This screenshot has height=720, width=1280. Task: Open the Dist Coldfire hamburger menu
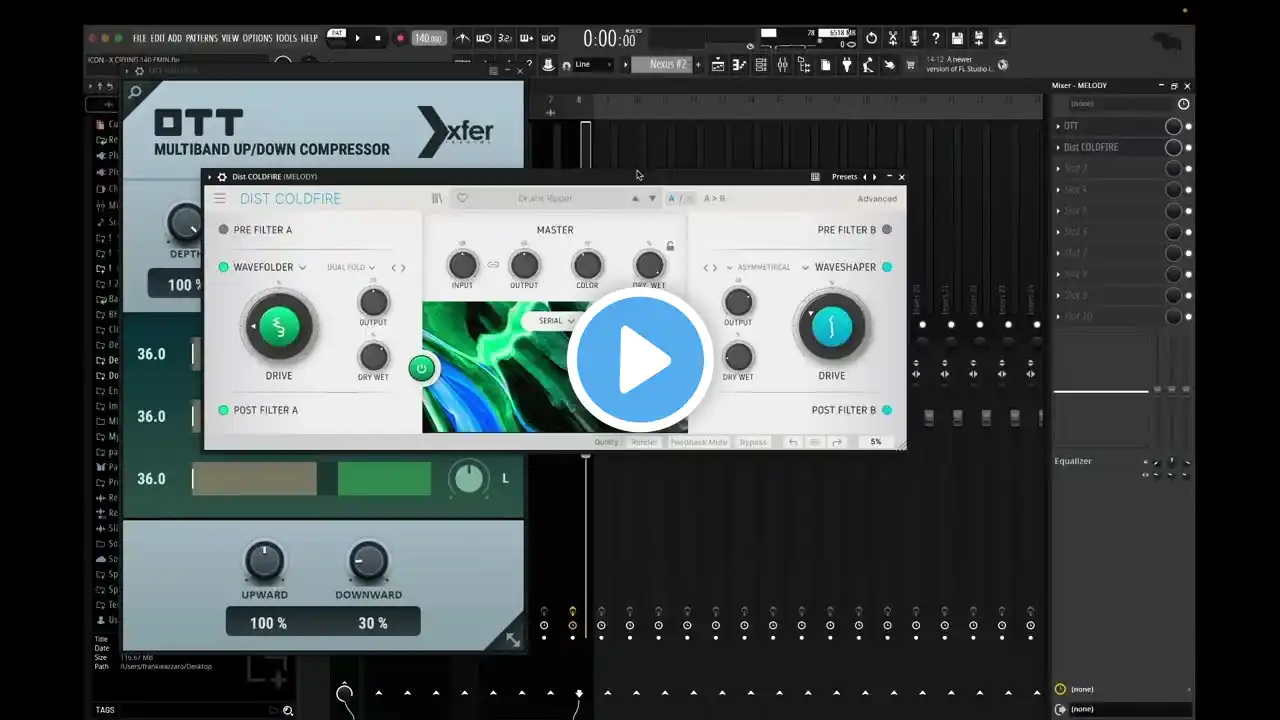click(x=219, y=199)
